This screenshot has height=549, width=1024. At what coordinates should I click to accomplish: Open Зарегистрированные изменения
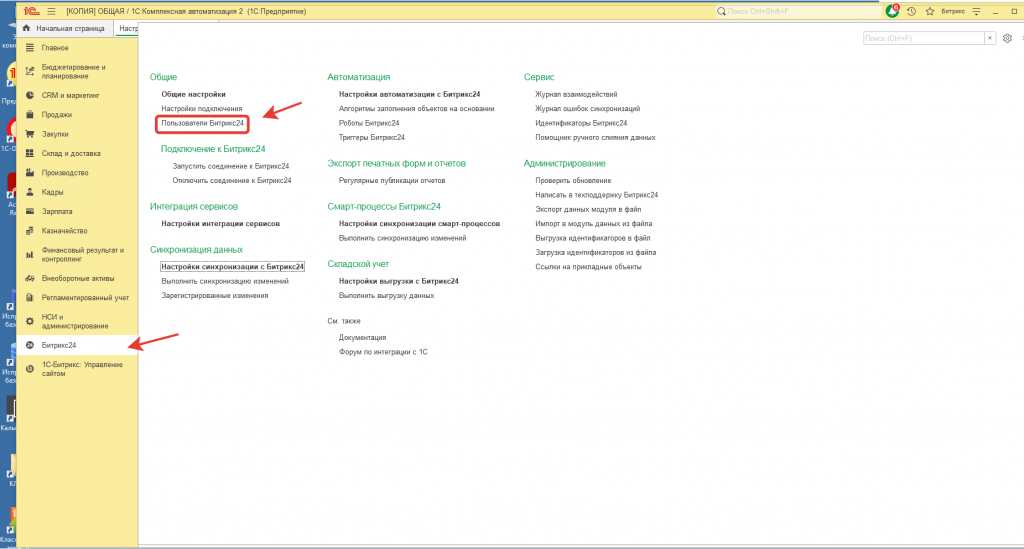[x=215, y=295]
